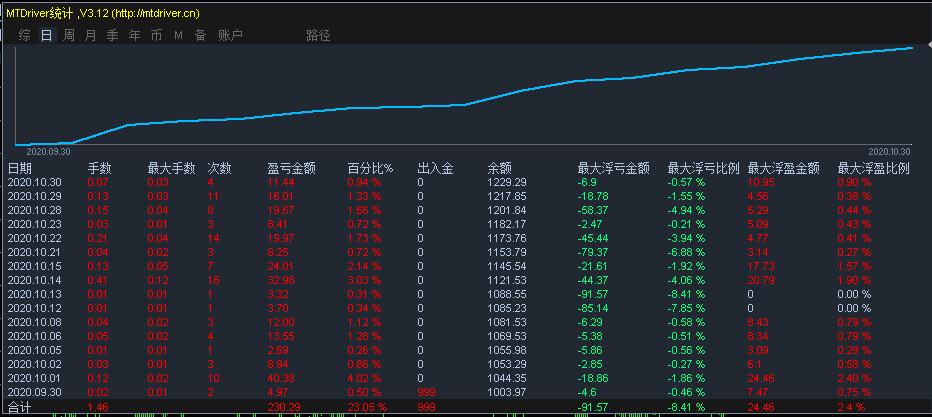Switch to the 年 yearly tab
The width and height of the screenshot is (932, 417).
134,36
